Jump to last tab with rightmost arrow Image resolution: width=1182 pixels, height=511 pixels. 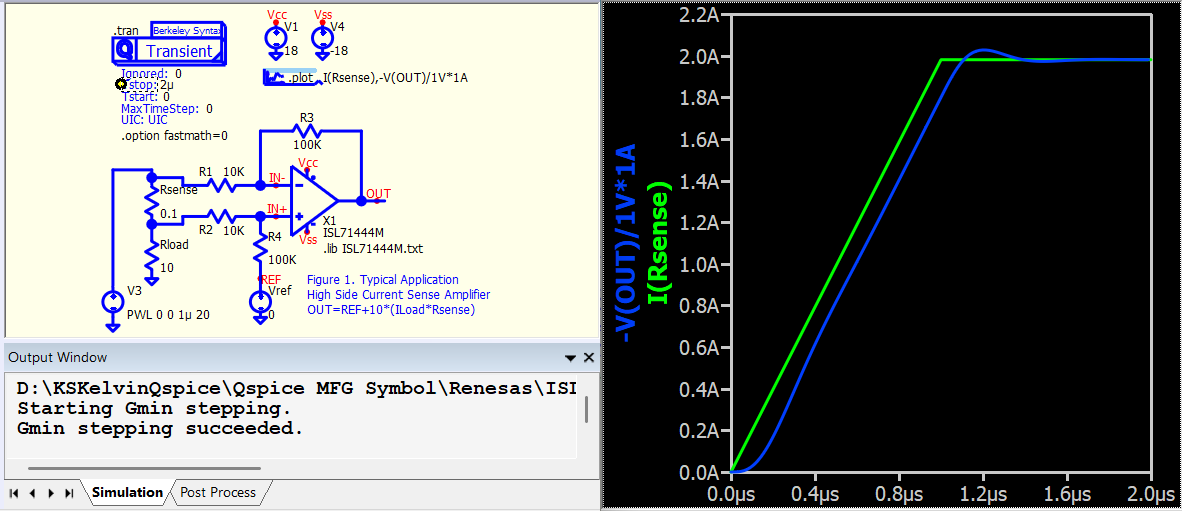point(69,493)
